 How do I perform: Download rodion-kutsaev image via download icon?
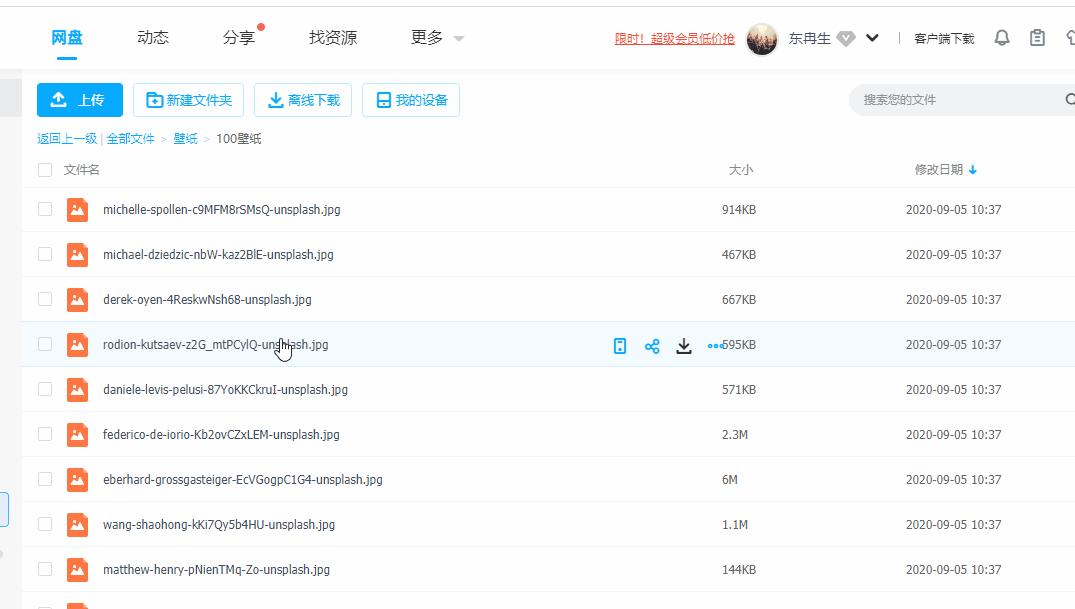[x=684, y=344]
